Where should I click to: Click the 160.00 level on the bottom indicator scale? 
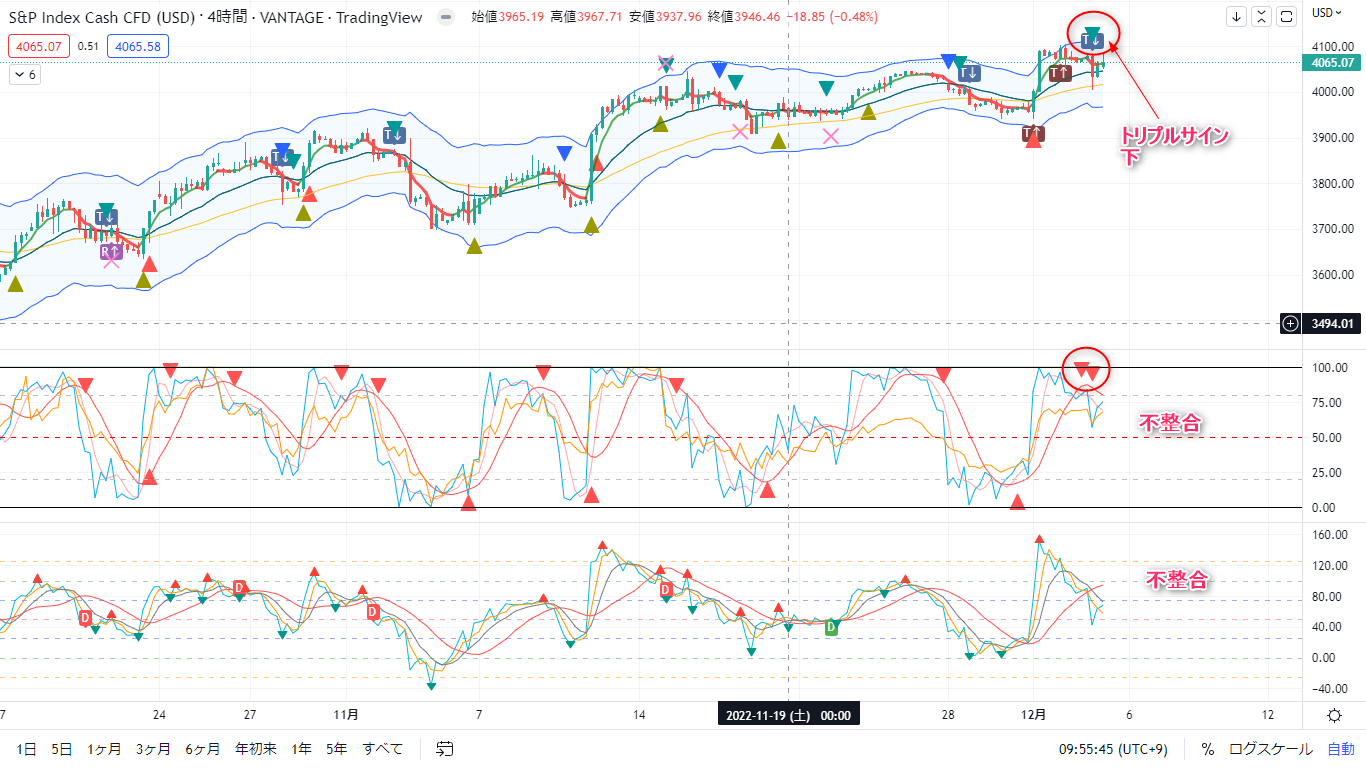pos(1329,535)
